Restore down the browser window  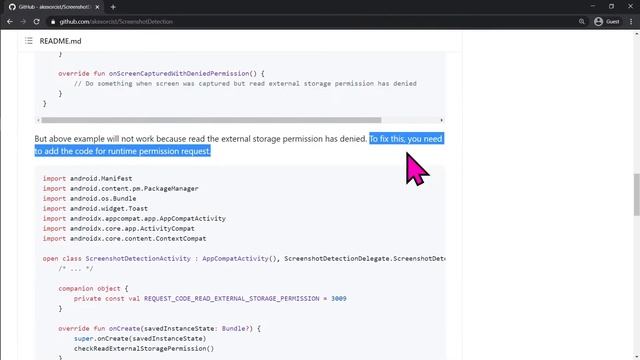click(611, 6)
